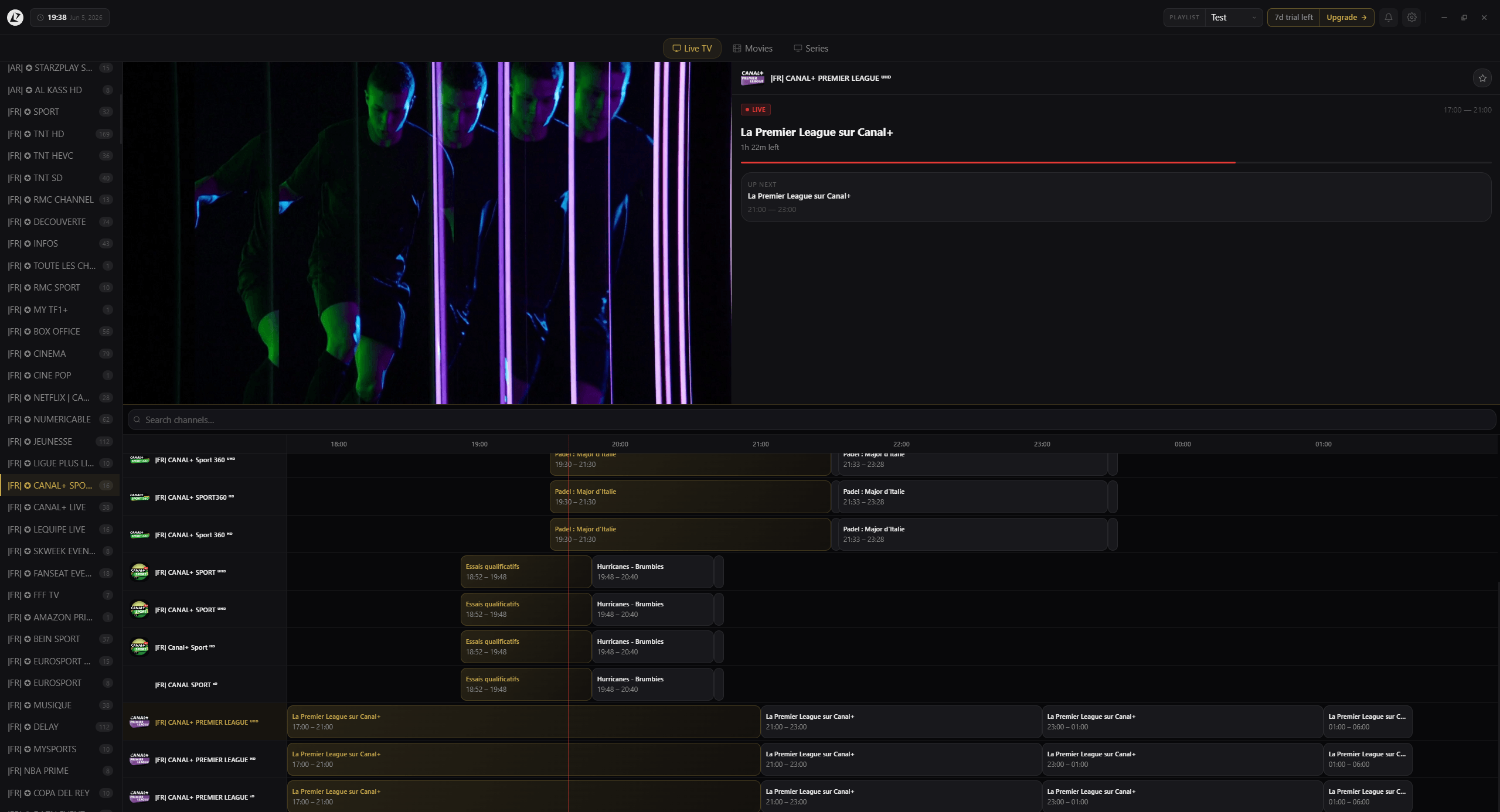
Task: Select |FR| EUROSPORT category with 8 channels
Action: (60, 683)
